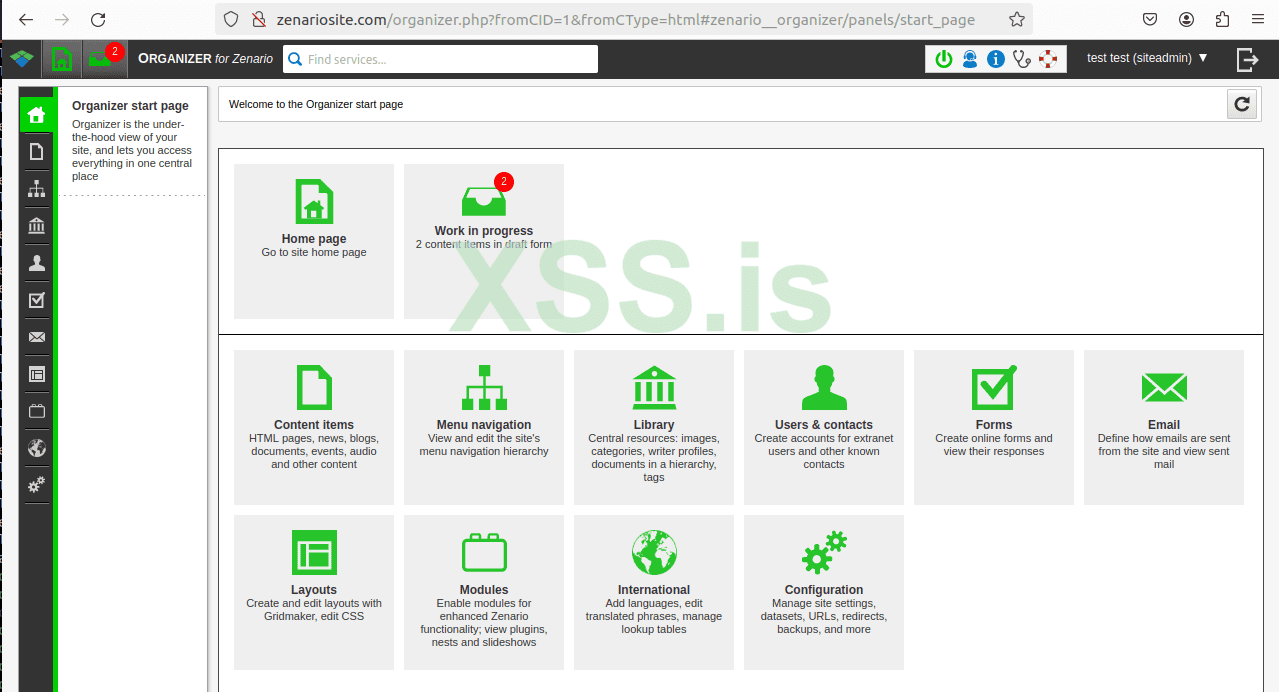The height and width of the screenshot is (692, 1279).
Task: Open the International tile
Action: [654, 592]
